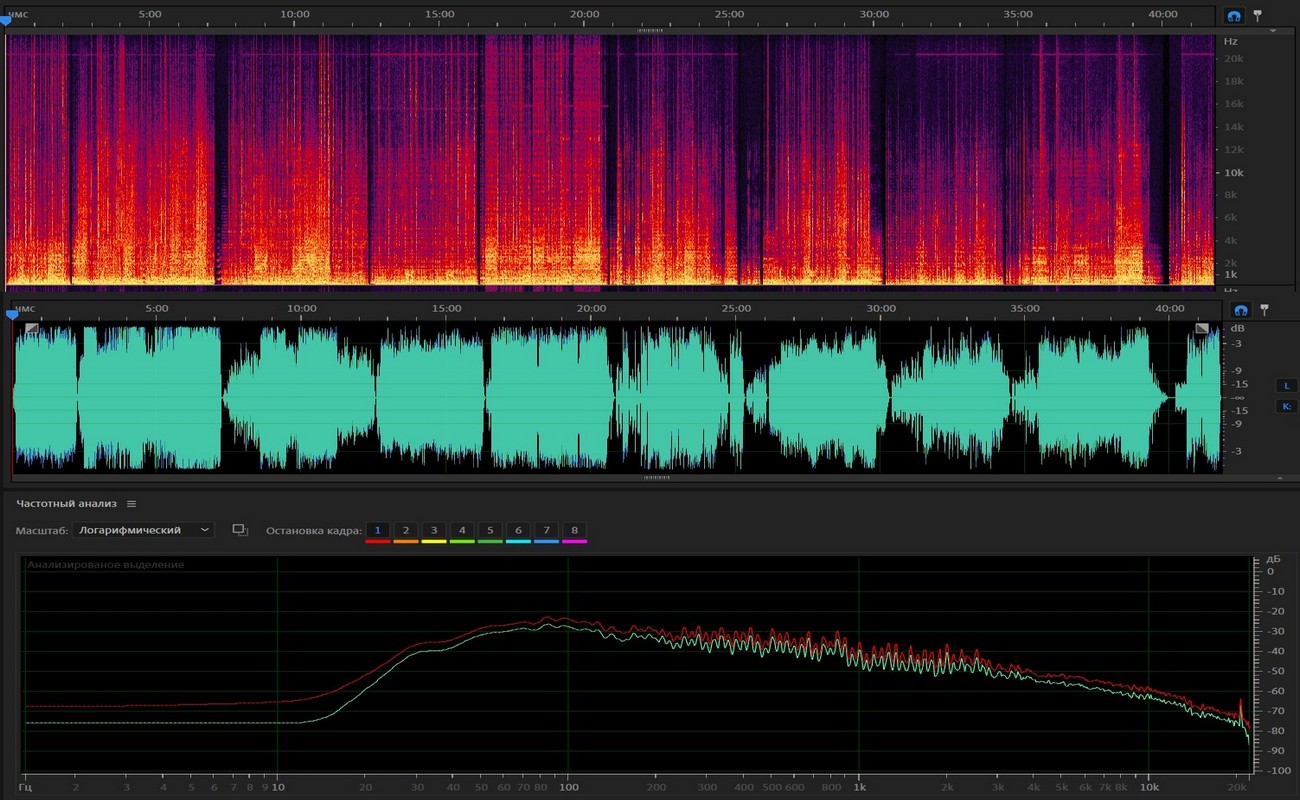
Task: Open the Логарифмический scale dropdown
Action: 145,530
